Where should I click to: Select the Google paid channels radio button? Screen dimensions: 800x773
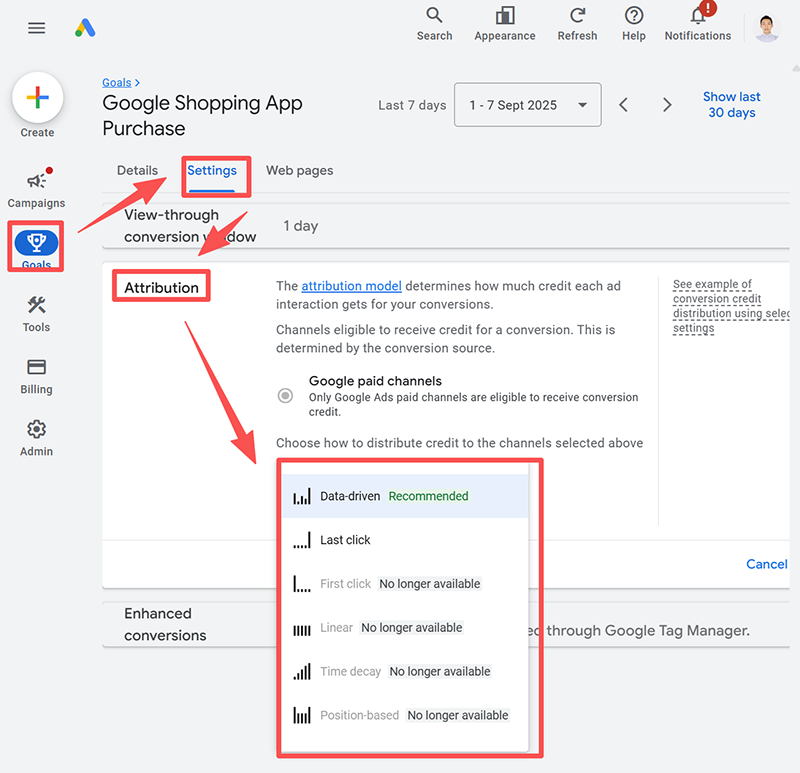click(285, 396)
